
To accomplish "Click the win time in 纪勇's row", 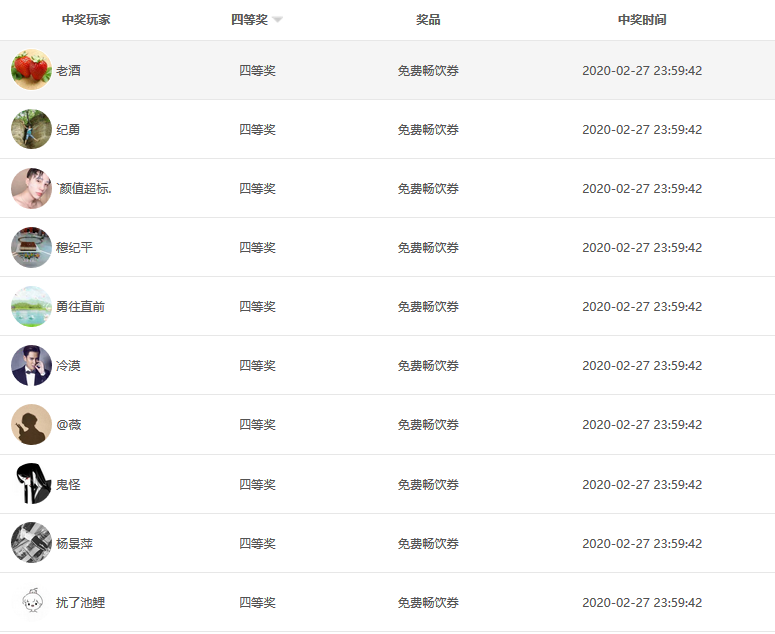I will click(642, 130).
